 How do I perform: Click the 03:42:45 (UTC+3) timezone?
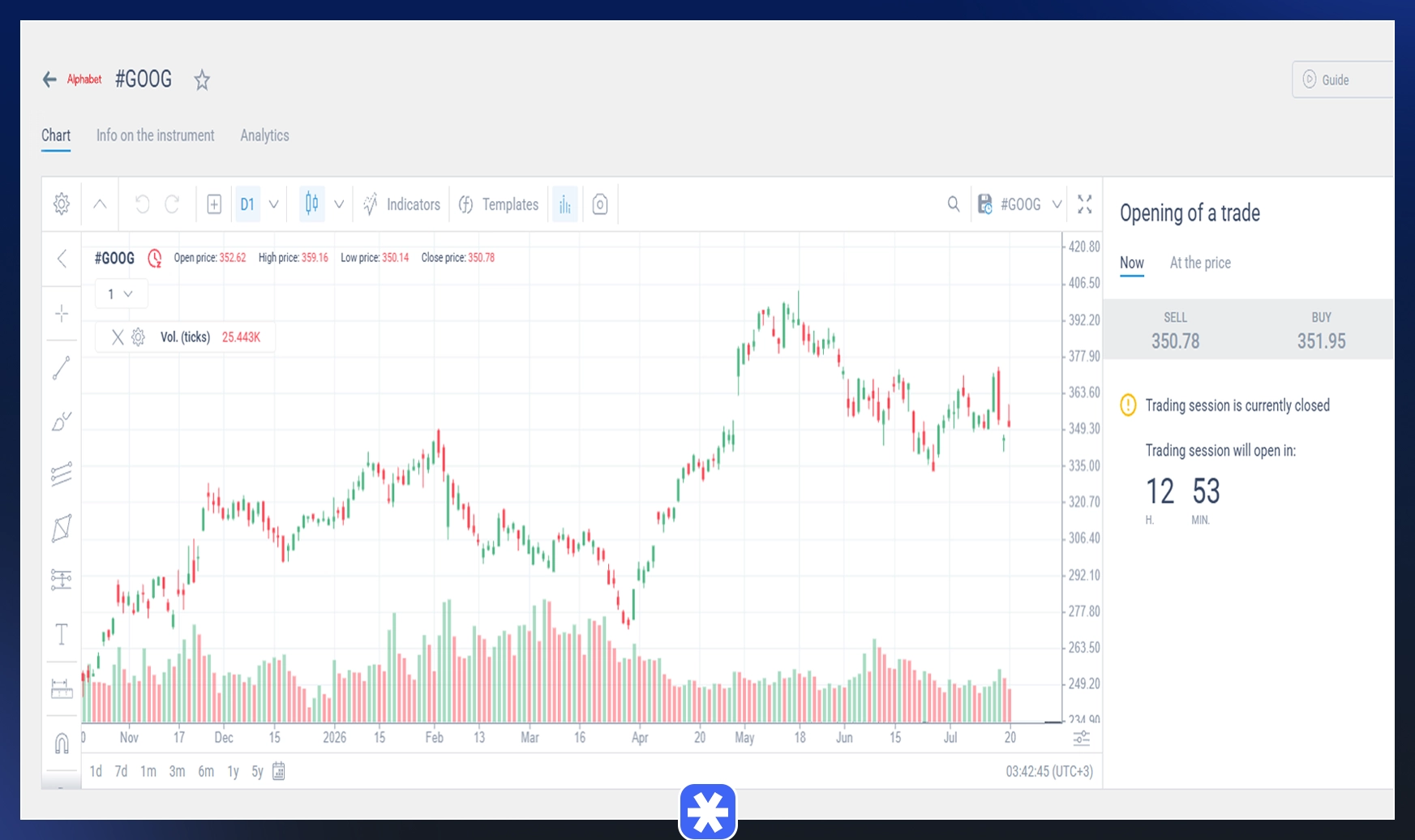(x=1049, y=771)
